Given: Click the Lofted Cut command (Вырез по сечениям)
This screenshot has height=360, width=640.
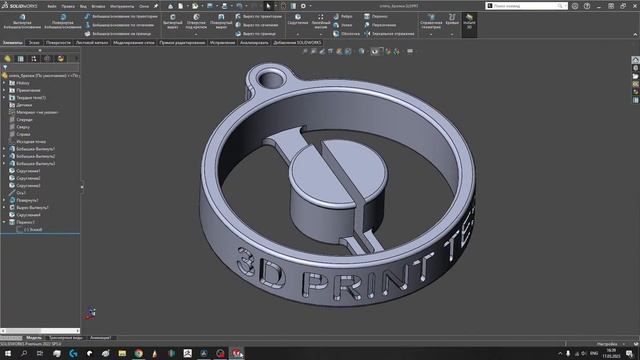Looking at the screenshot, I should 257,25.
